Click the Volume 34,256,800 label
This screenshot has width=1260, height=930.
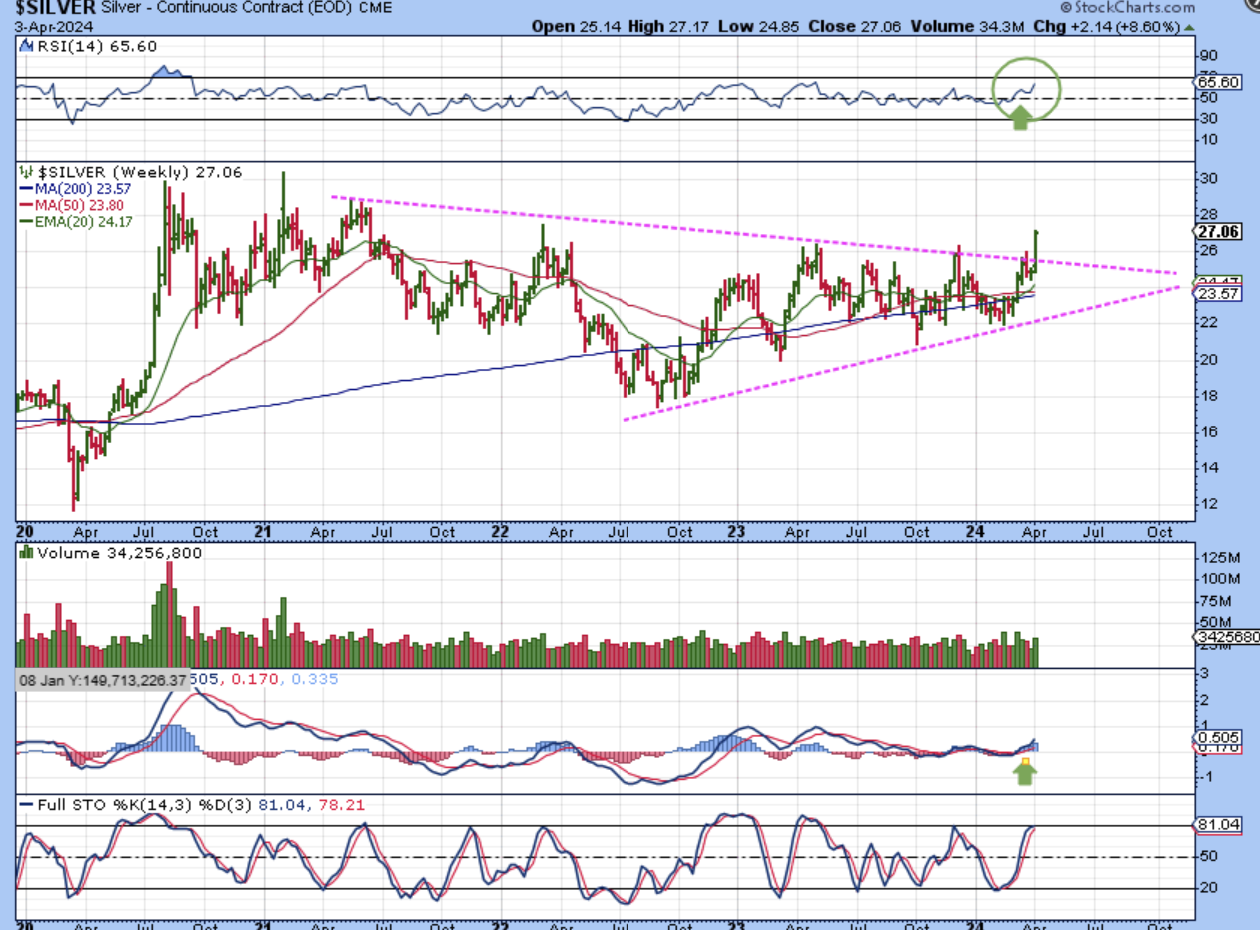click(112, 553)
